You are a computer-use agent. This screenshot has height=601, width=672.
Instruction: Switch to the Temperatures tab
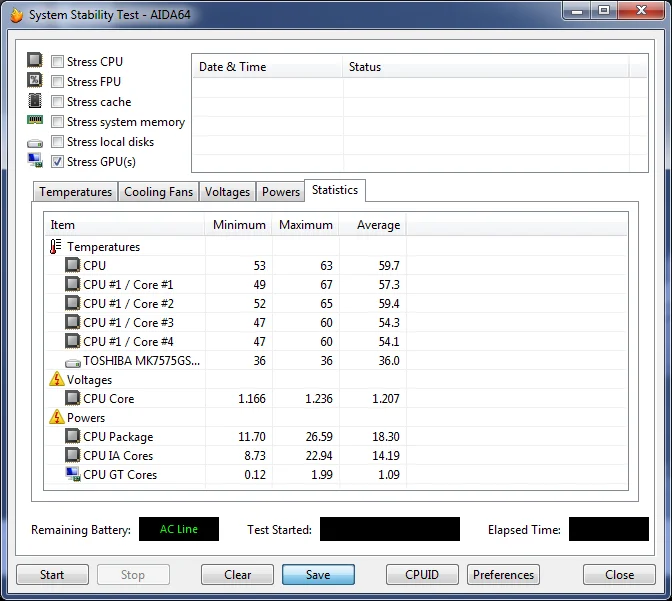point(75,192)
